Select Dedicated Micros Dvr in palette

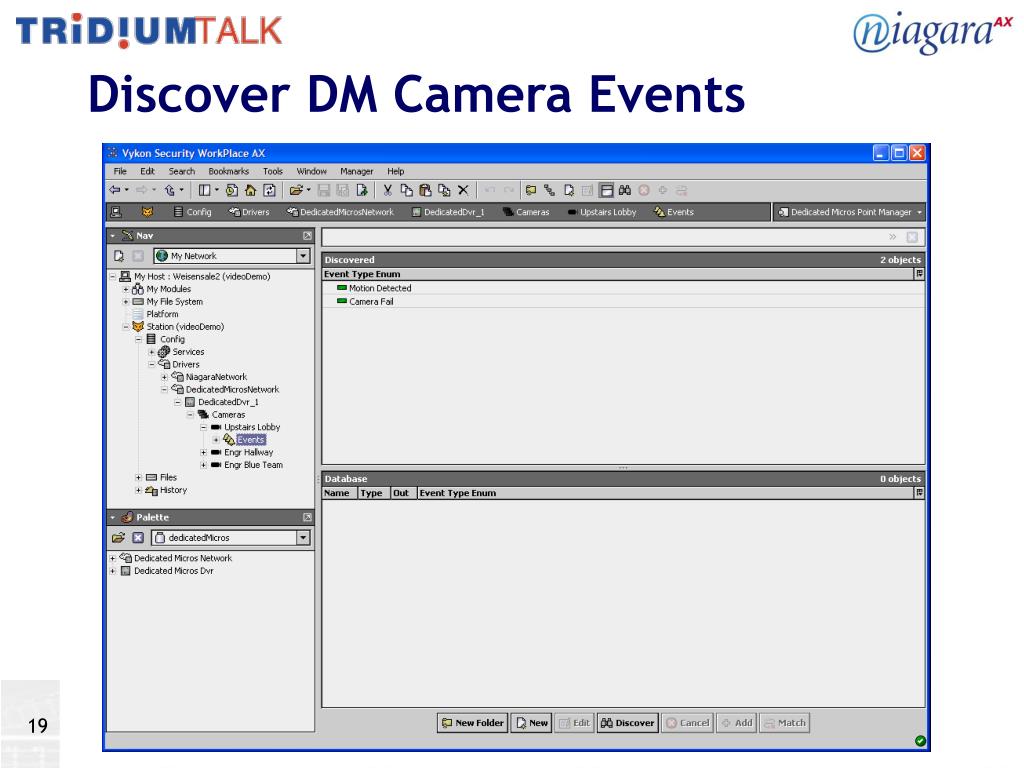pos(174,571)
